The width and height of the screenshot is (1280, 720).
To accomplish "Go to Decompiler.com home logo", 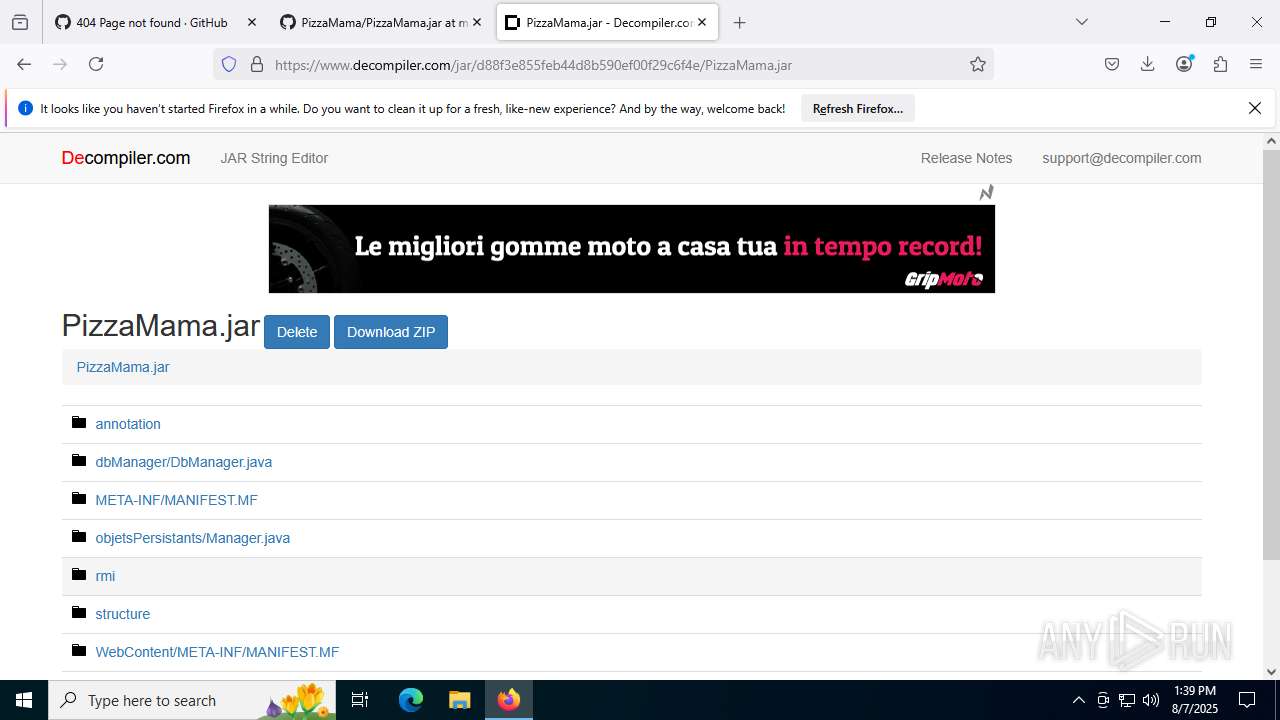I will point(126,158).
